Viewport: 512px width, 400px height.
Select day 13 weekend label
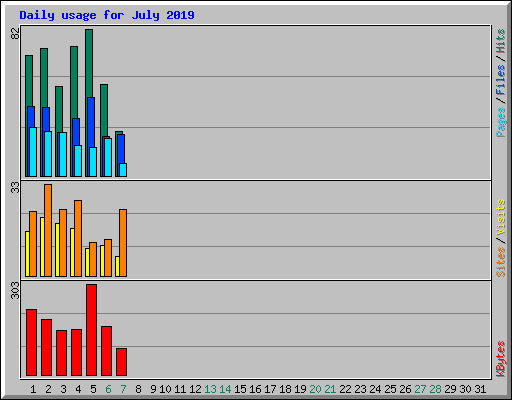210,389
